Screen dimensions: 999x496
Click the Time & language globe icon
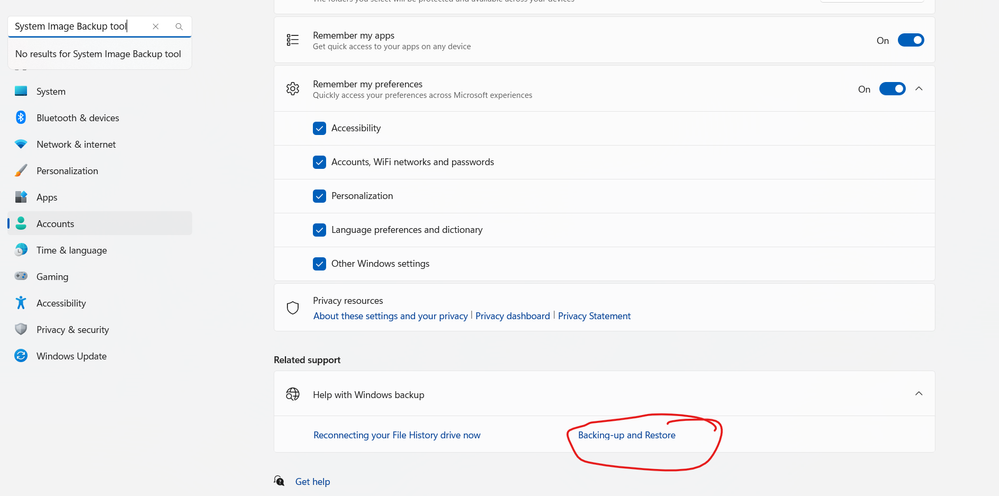21,250
